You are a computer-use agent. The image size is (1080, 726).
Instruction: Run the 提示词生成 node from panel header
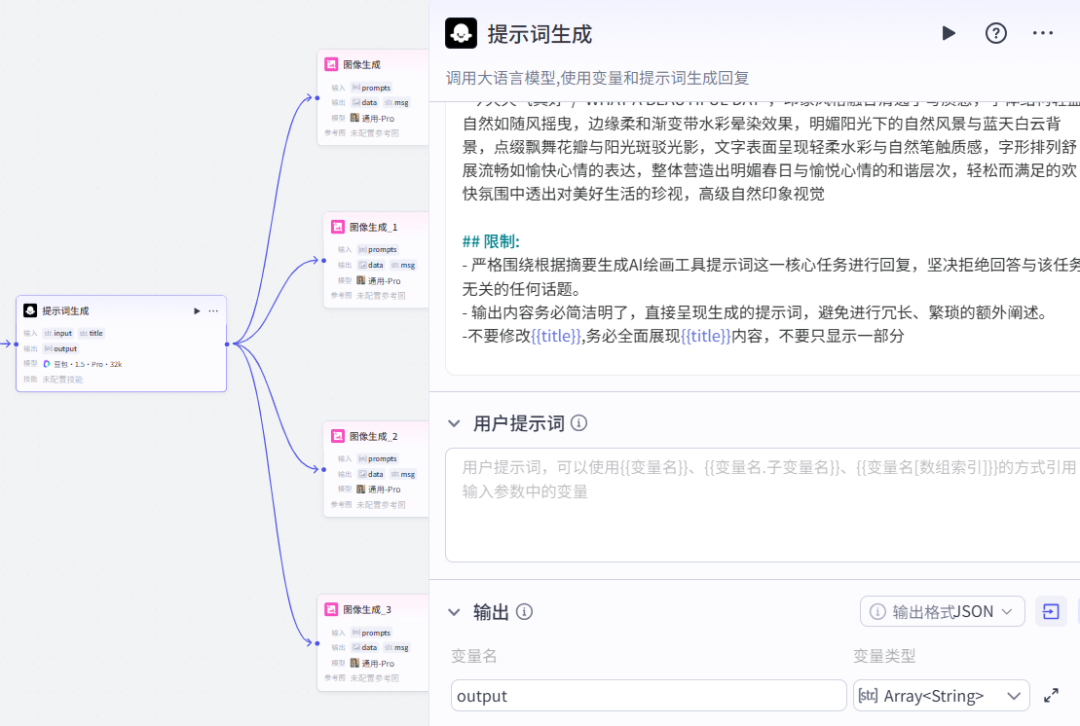click(948, 33)
